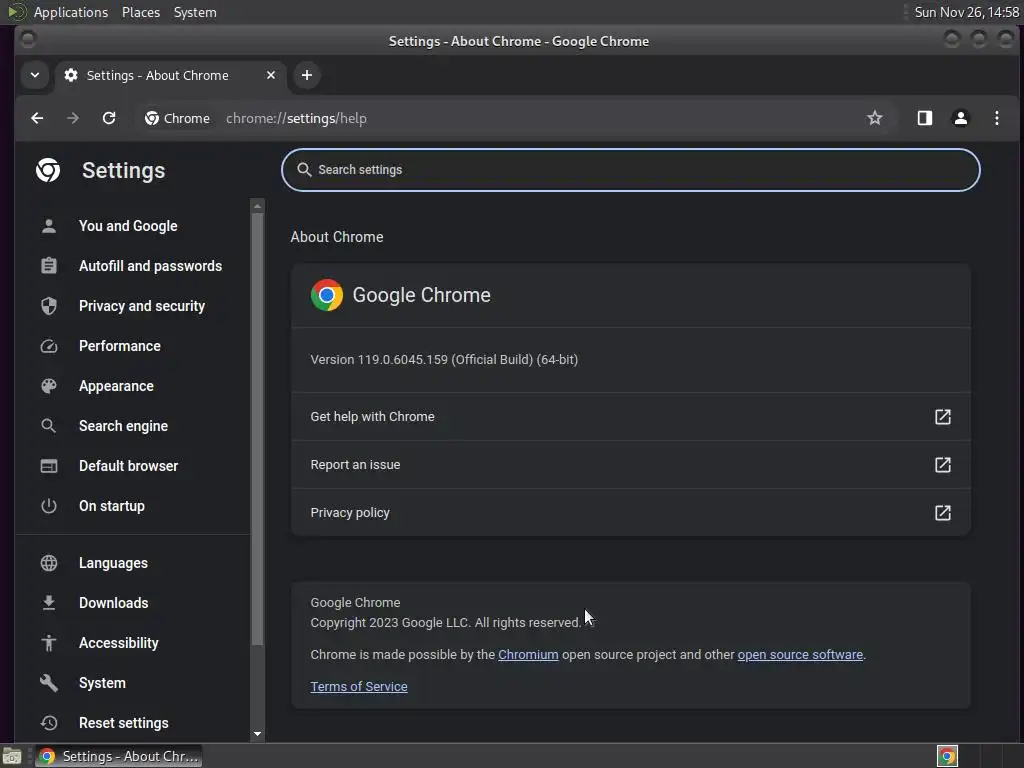
Task: Follow the Chromium link
Action: click(528, 654)
